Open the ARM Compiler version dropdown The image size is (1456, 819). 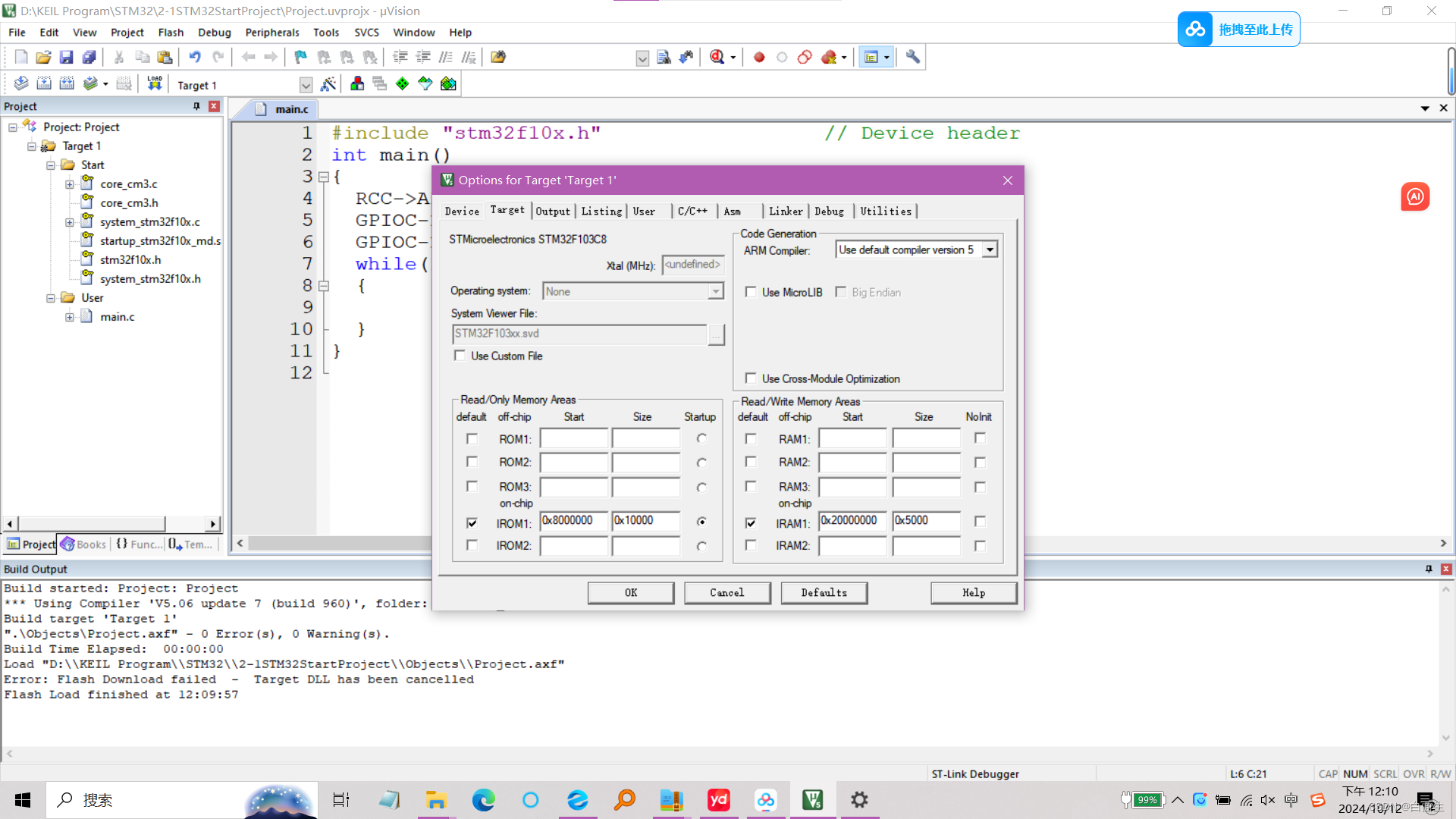point(990,249)
